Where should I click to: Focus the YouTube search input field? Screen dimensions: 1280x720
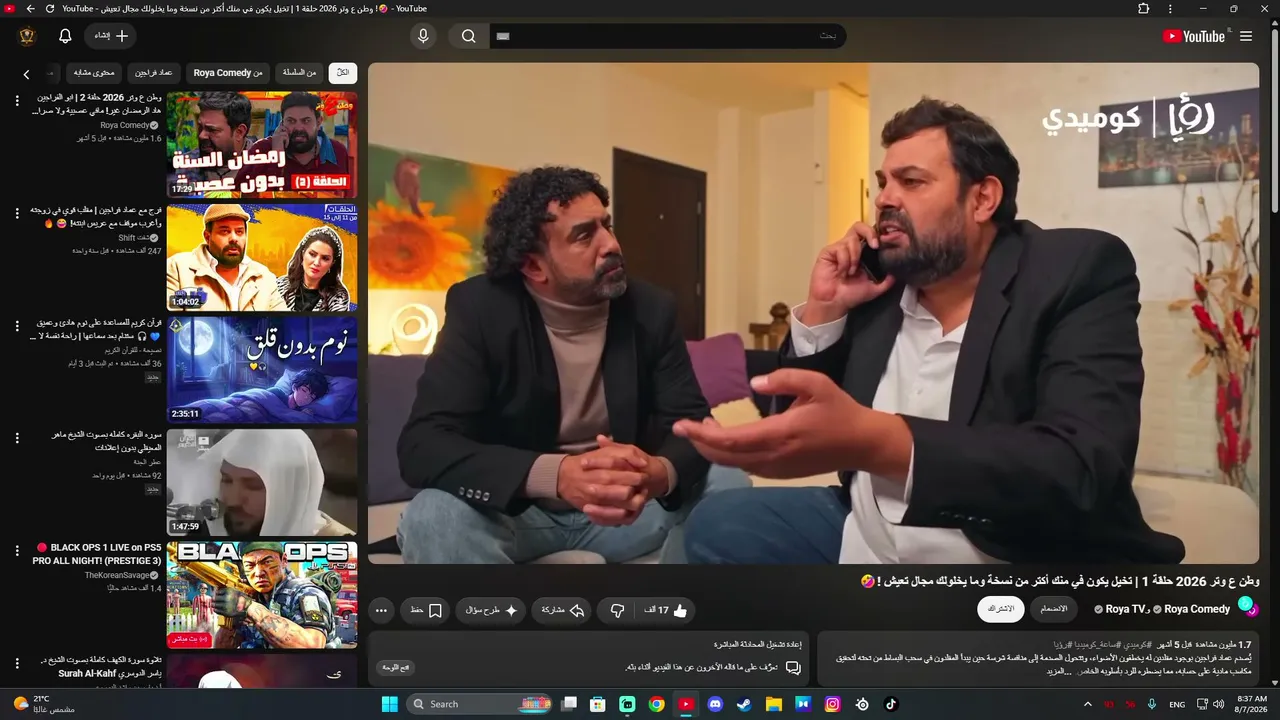[667, 36]
